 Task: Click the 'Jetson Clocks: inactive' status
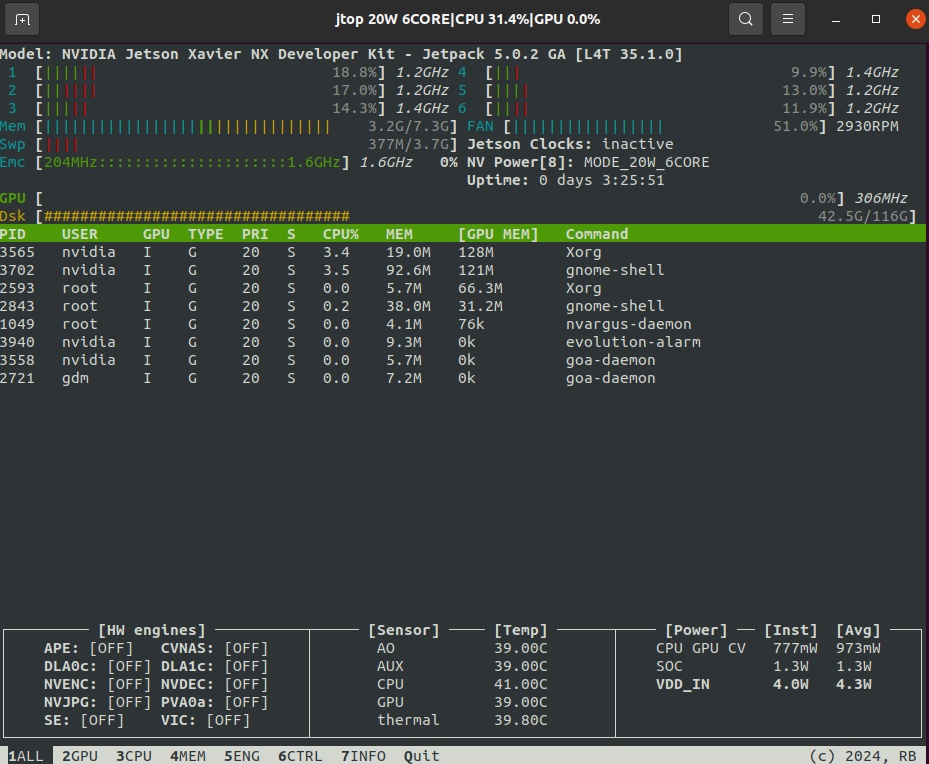[570, 145]
